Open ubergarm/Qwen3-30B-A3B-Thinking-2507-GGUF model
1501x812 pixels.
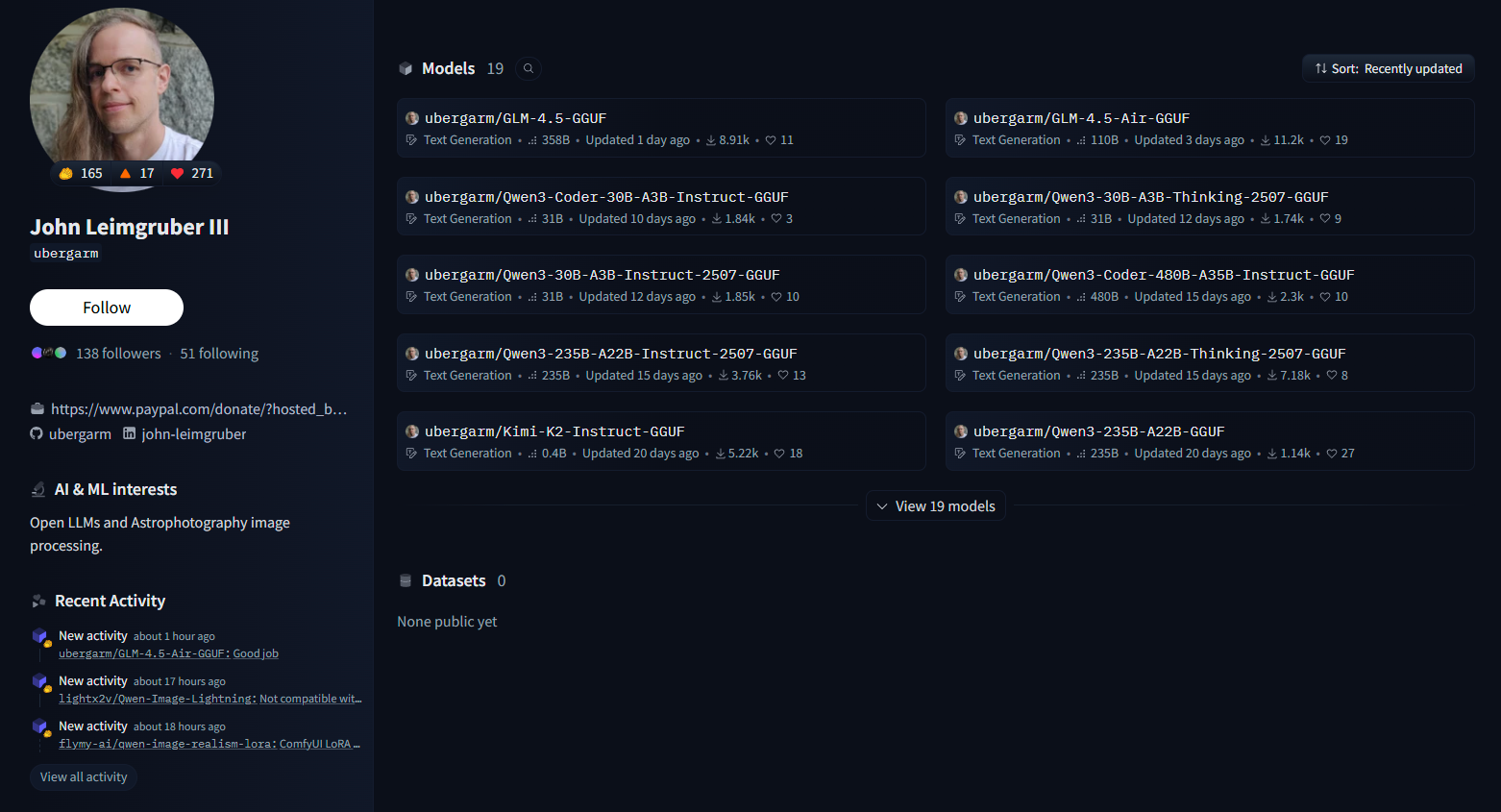[1210, 207]
